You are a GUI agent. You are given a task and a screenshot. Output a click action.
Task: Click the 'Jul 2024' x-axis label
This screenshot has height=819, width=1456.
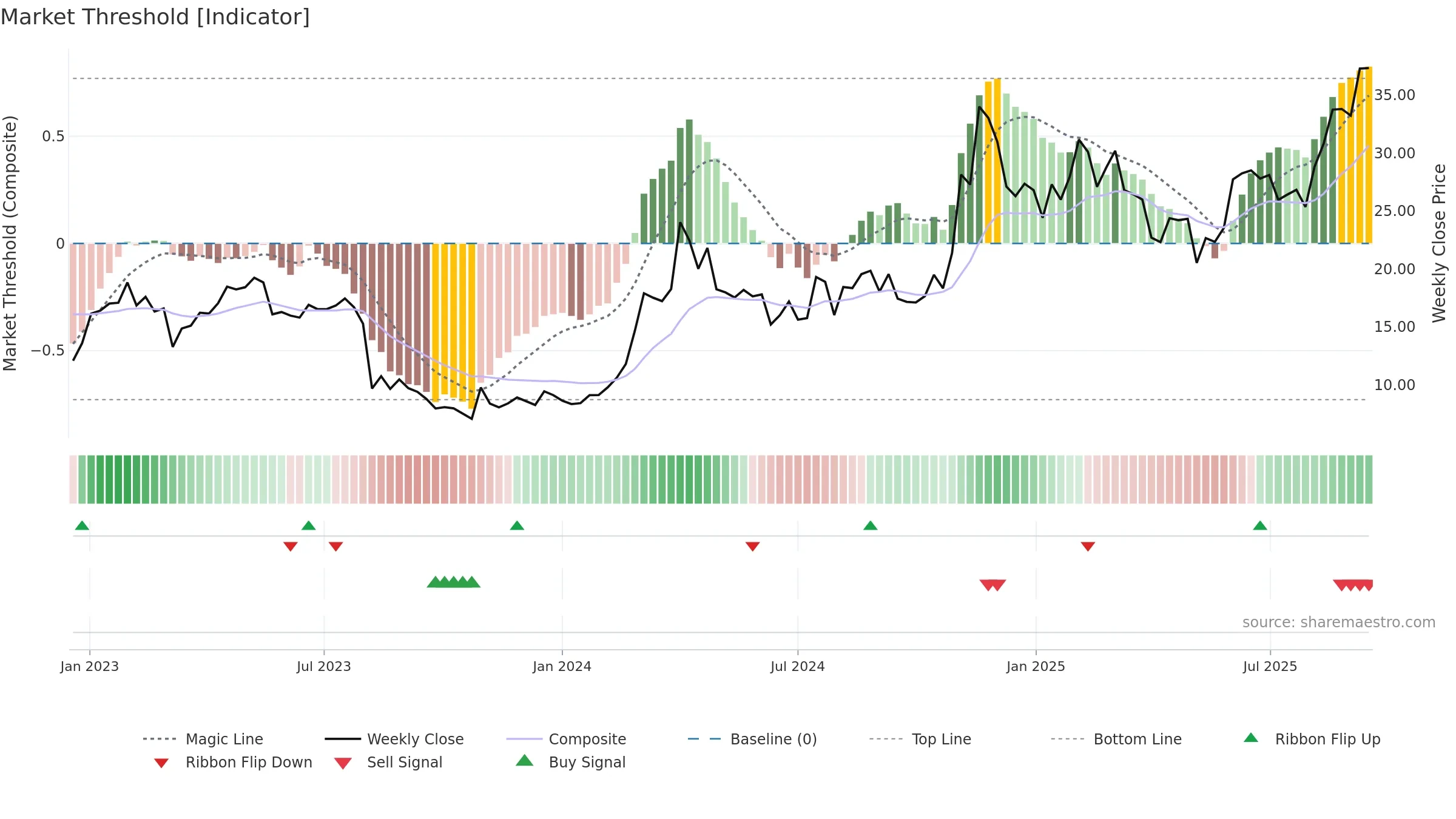pyautogui.click(x=798, y=666)
